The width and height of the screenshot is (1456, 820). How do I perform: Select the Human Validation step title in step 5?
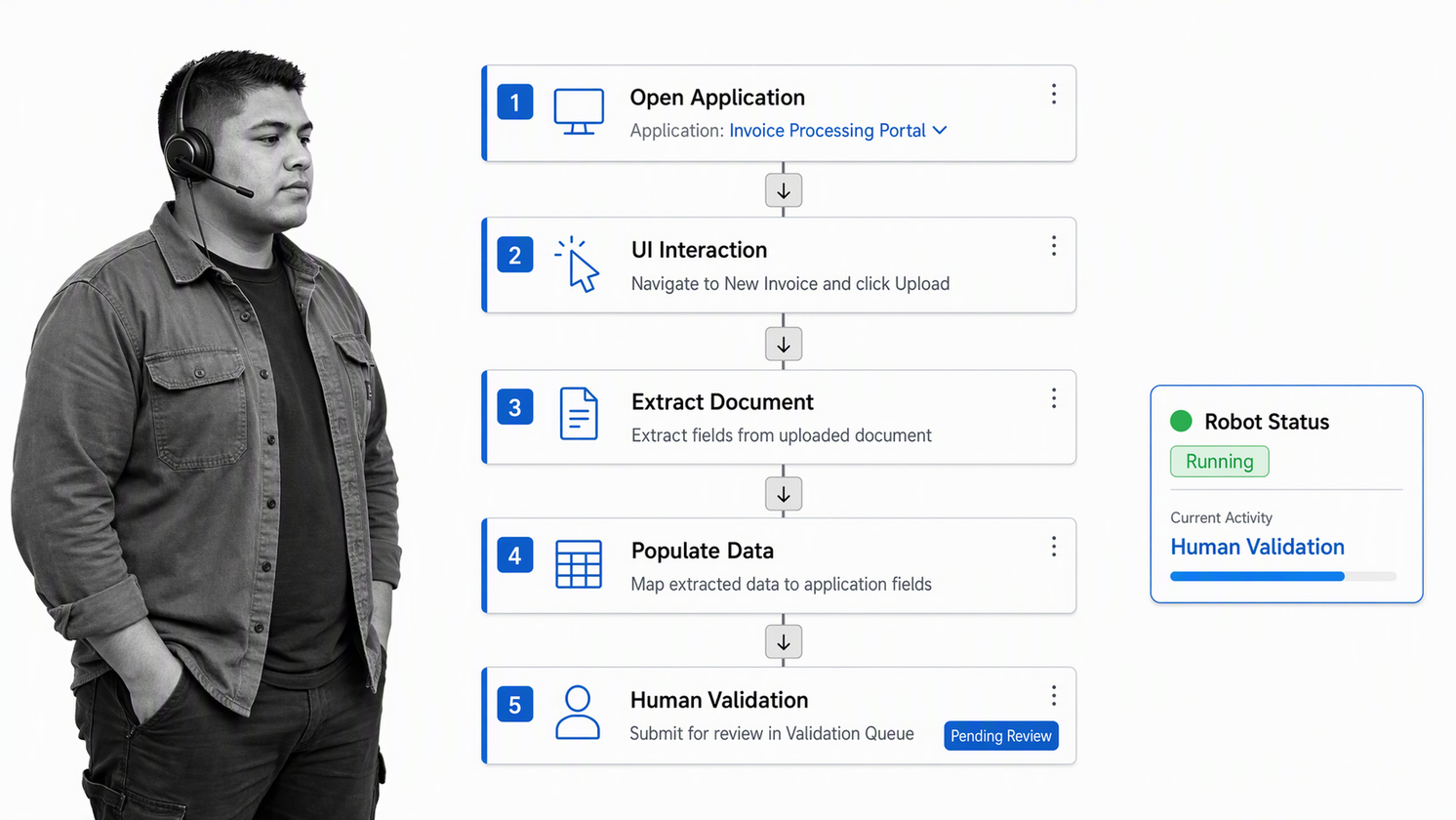coord(719,700)
